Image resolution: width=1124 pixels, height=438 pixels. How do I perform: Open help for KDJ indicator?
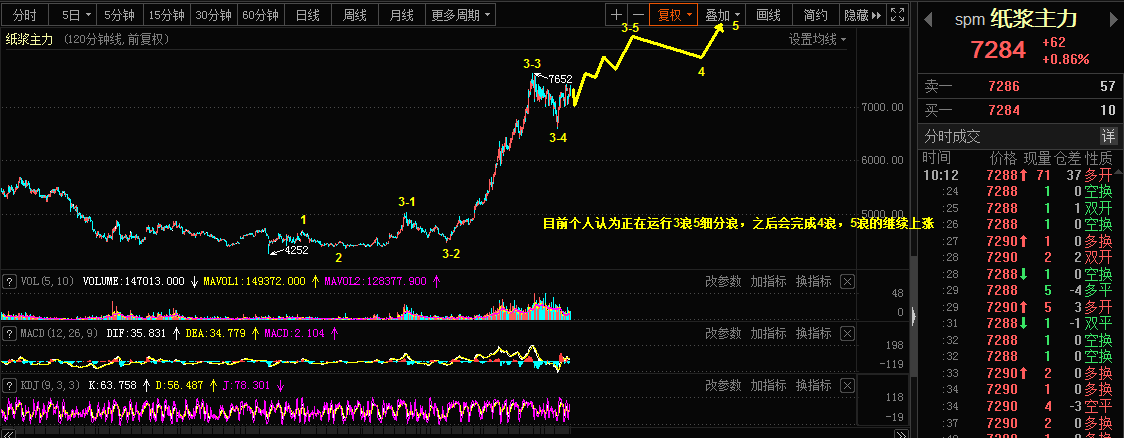(x=9, y=386)
